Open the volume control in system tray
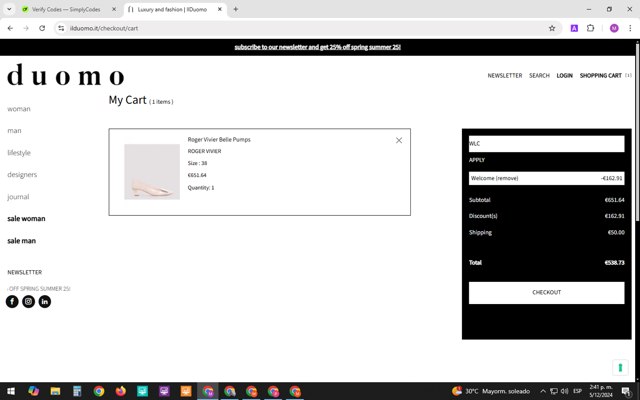 (x=564, y=391)
